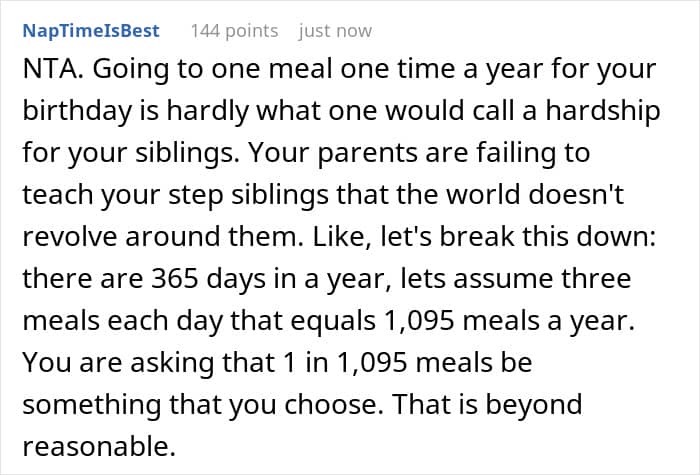
Task: Click the phrase 'meals each day'
Action: (x=122, y=321)
